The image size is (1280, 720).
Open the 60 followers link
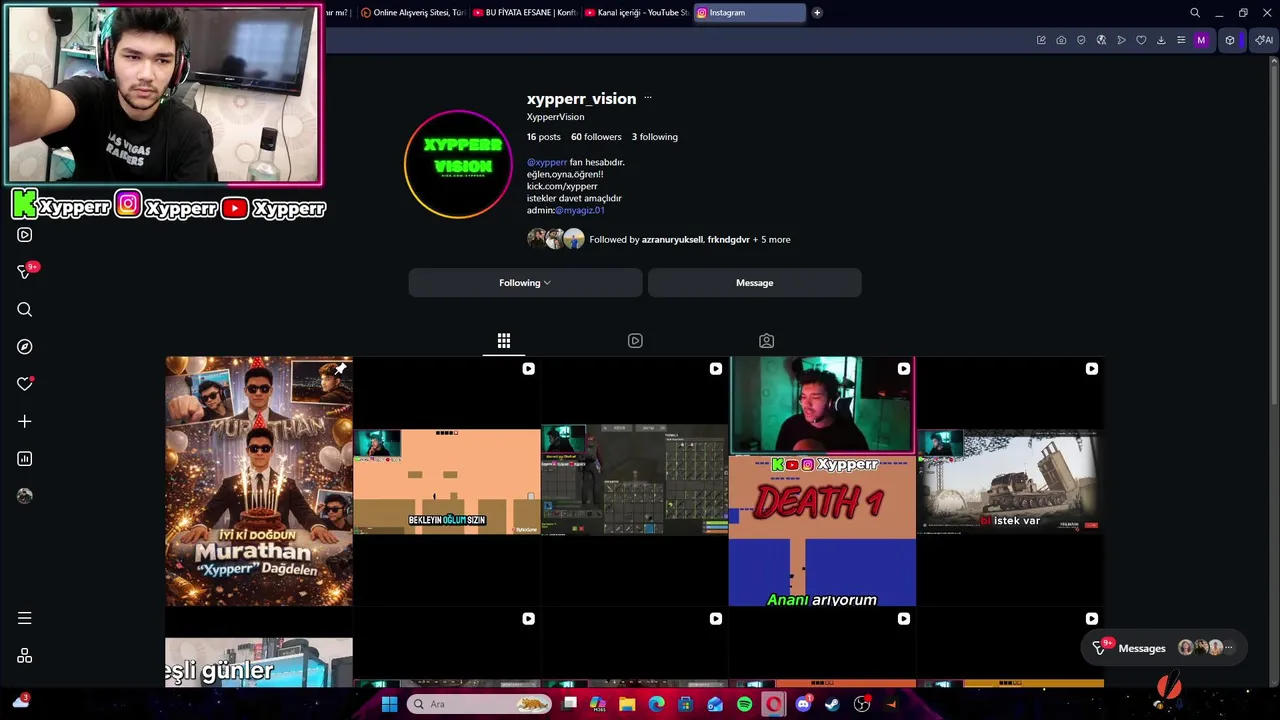pyautogui.click(x=596, y=137)
